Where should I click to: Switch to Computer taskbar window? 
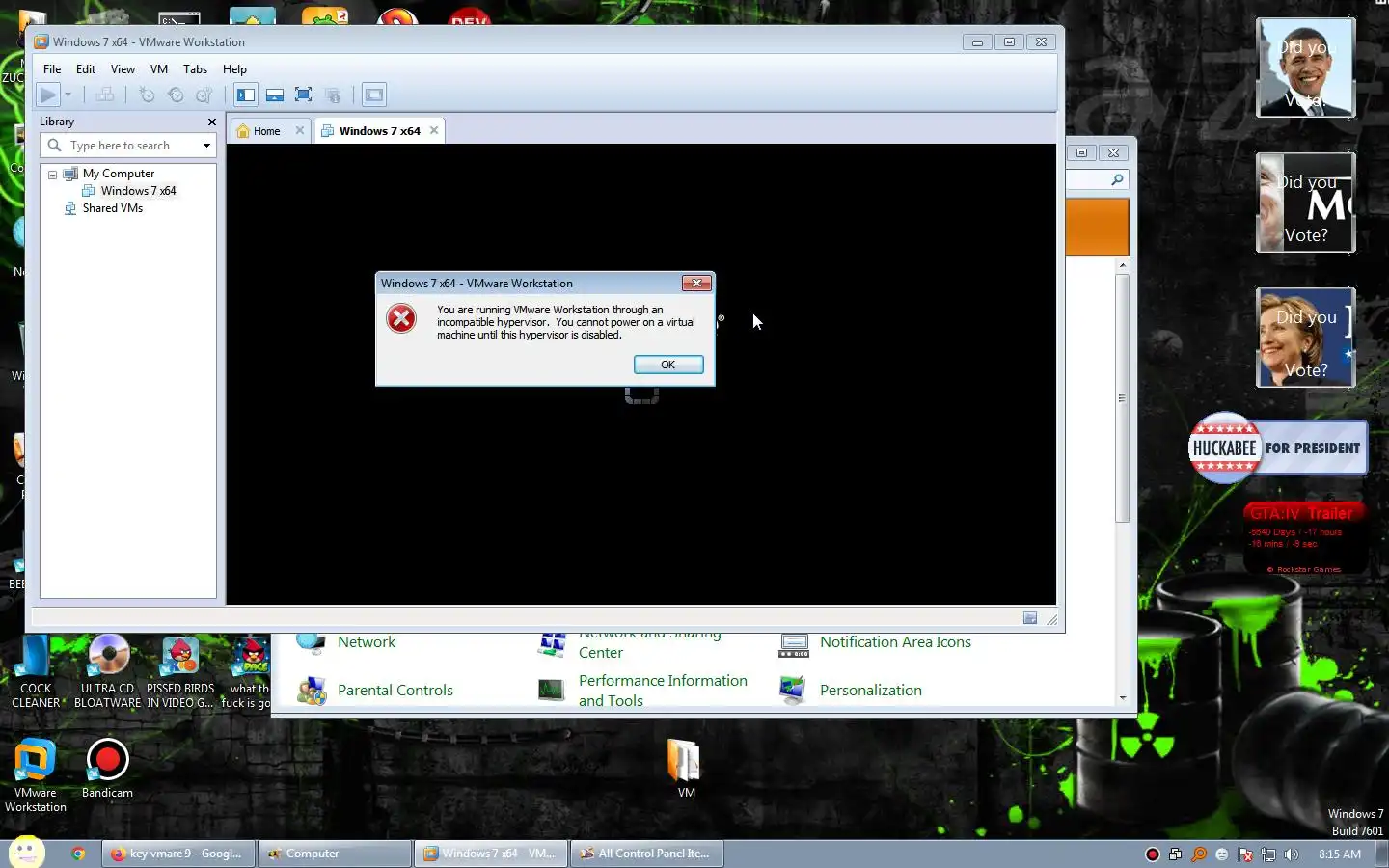pyautogui.click(x=335, y=854)
